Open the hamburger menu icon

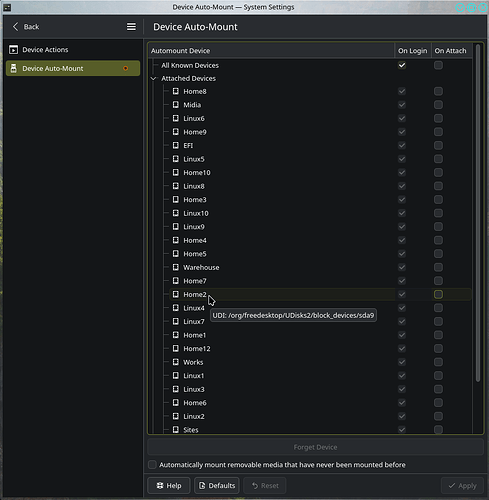[x=131, y=27]
